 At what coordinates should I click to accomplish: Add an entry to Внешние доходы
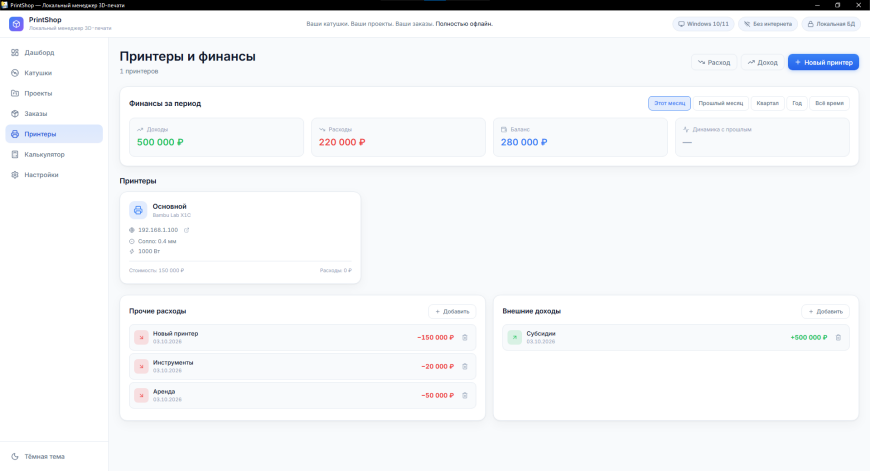[826, 311]
